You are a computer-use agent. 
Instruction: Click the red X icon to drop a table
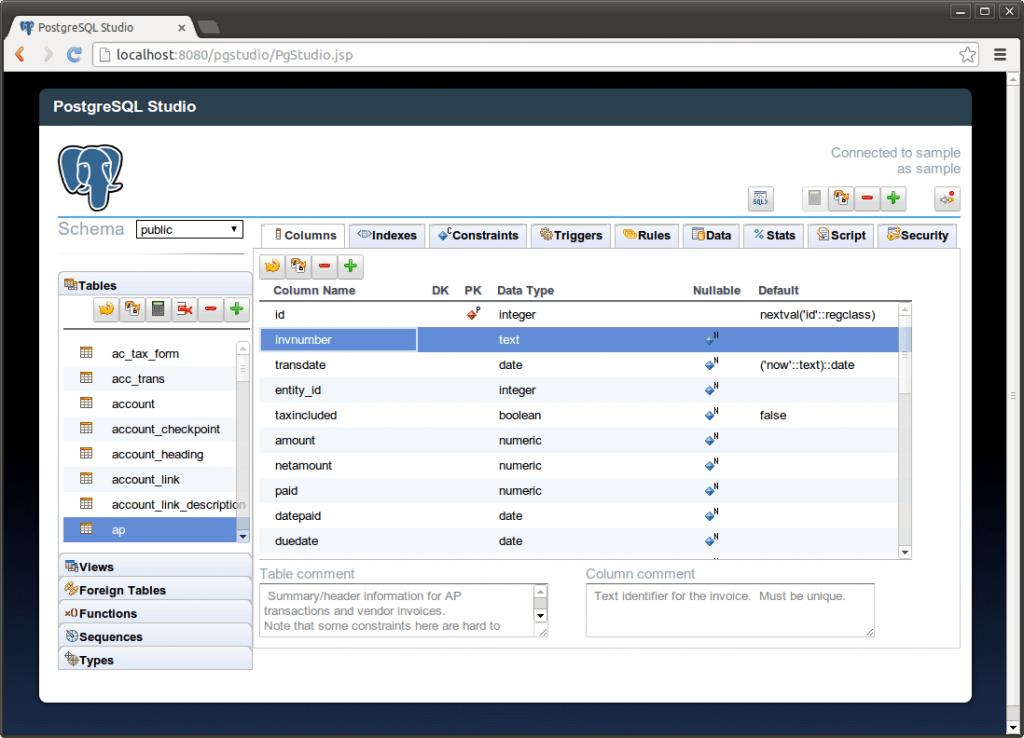185,309
